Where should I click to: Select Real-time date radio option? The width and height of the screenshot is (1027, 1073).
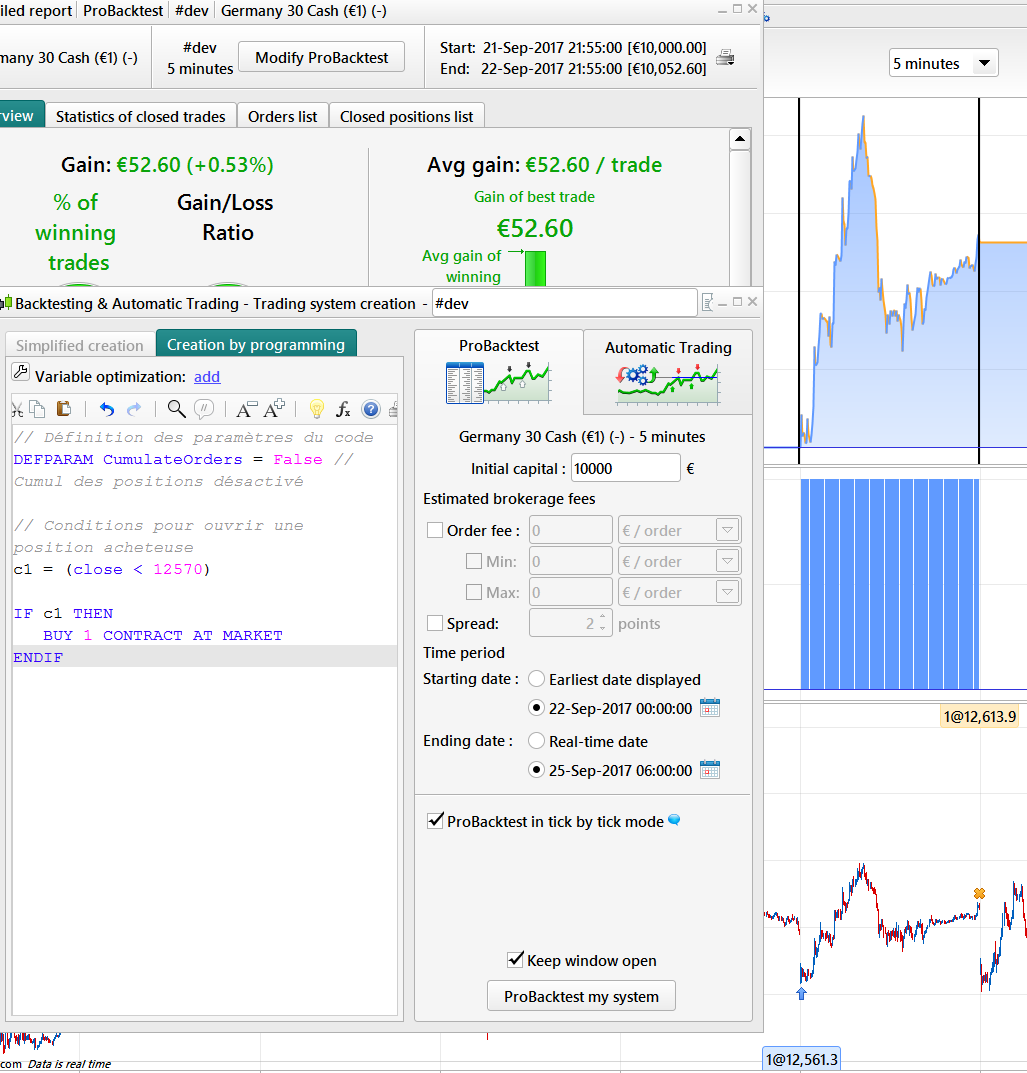tap(536, 741)
